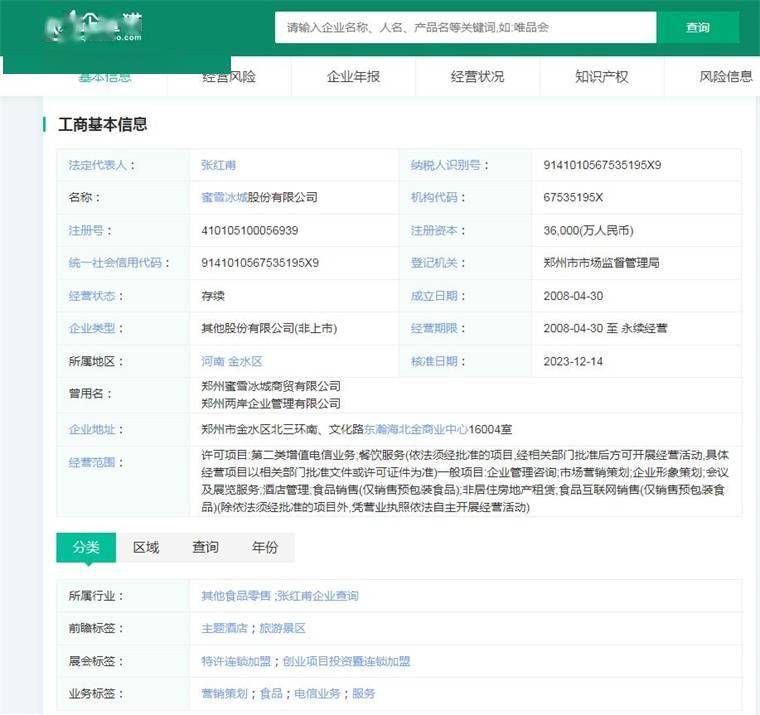The image size is (760, 715).
Task: Click the 食品 business tag
Action: click(271, 694)
